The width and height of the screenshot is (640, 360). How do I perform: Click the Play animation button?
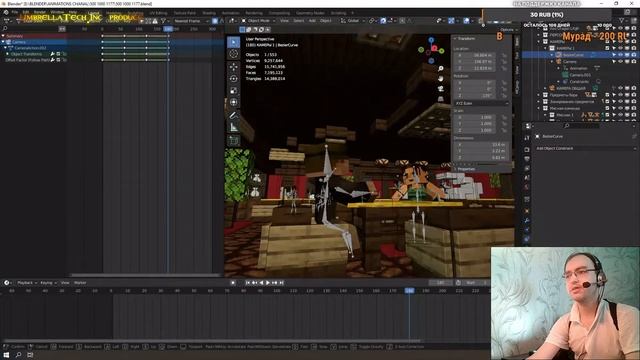coord(268,282)
